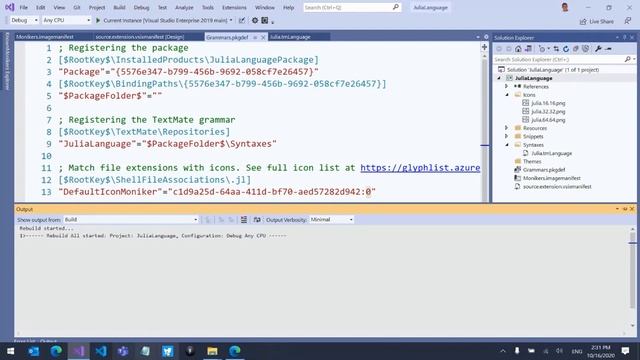
Task: Click the Live Share icon
Action: 583,21
